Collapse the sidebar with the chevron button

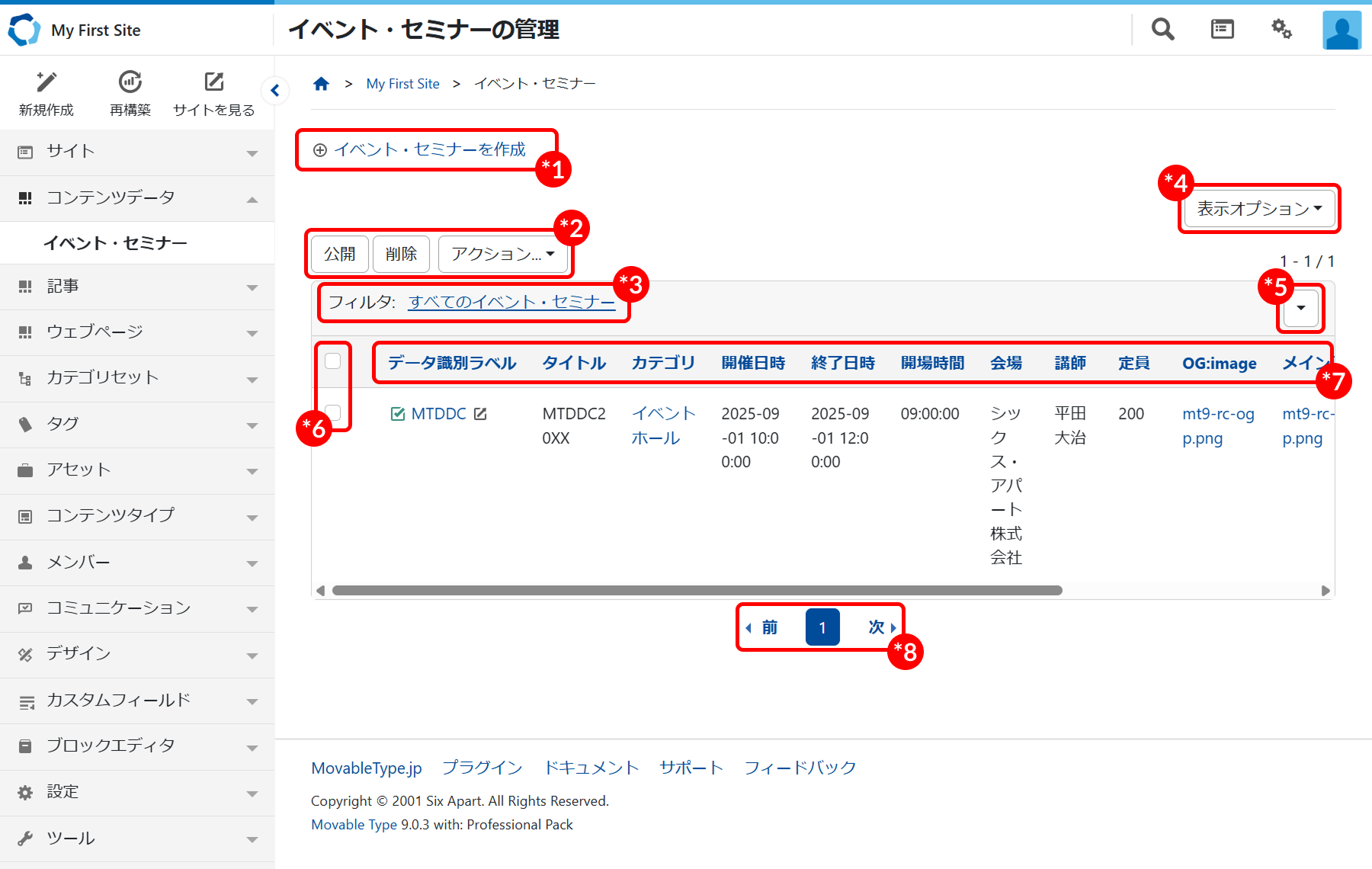275,91
